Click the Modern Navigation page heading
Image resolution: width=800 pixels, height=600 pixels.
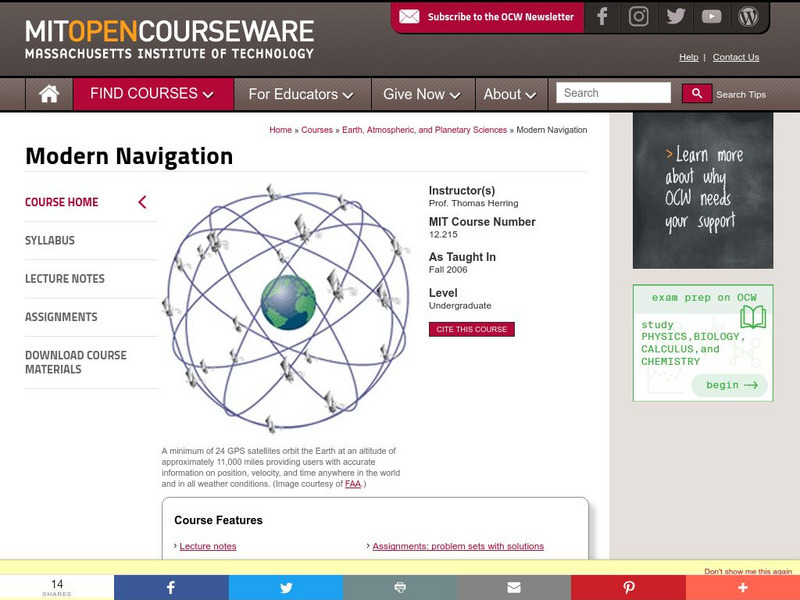(x=129, y=156)
